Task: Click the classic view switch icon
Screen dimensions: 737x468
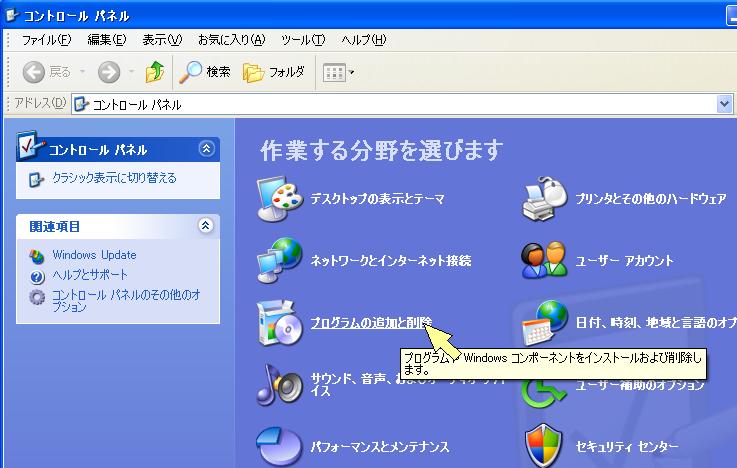Action: [36, 179]
